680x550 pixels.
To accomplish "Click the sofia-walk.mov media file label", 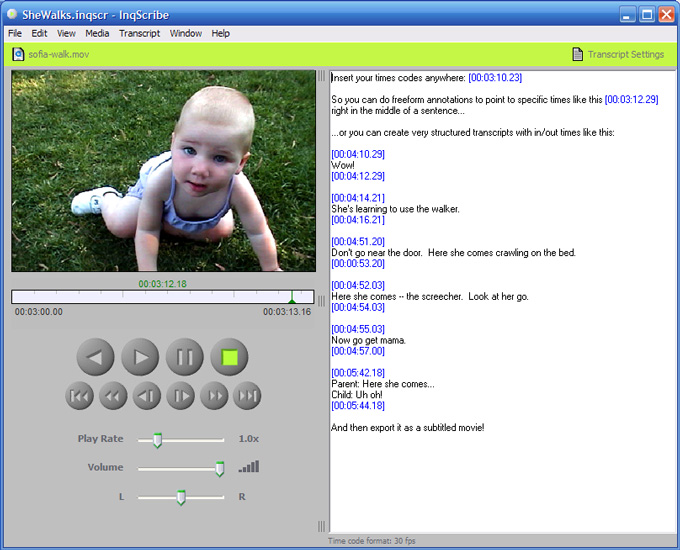I will [58, 54].
